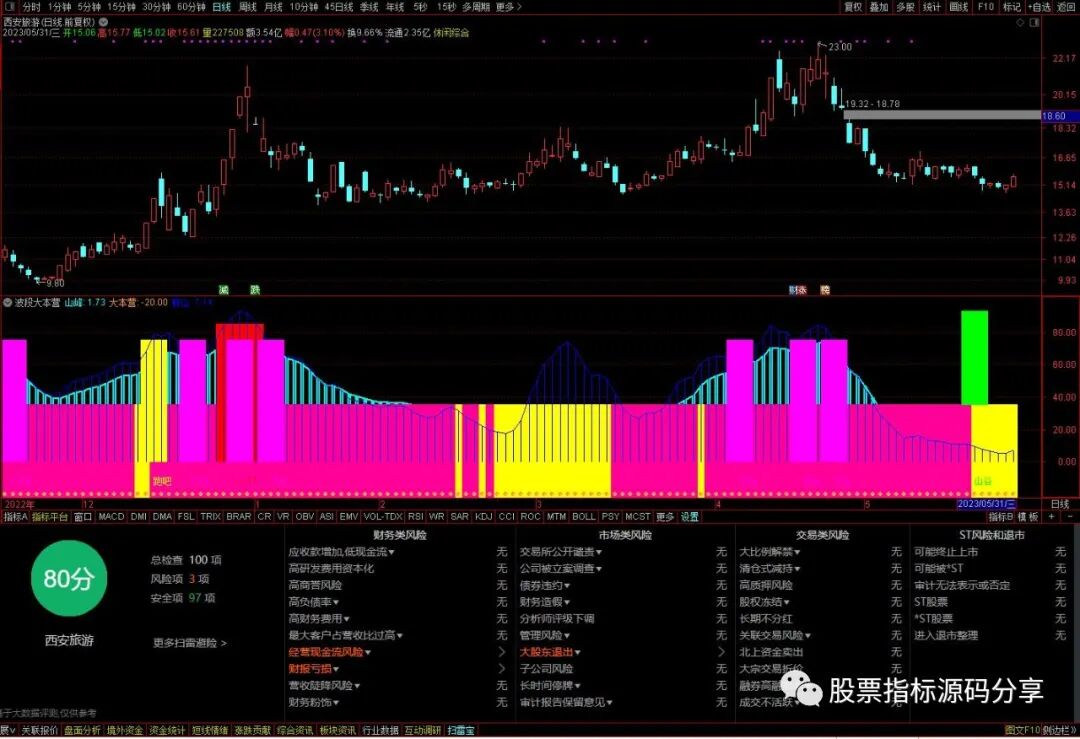Select RSI indicator tab
Image resolution: width=1080 pixels, height=739 pixels.
tap(415, 517)
